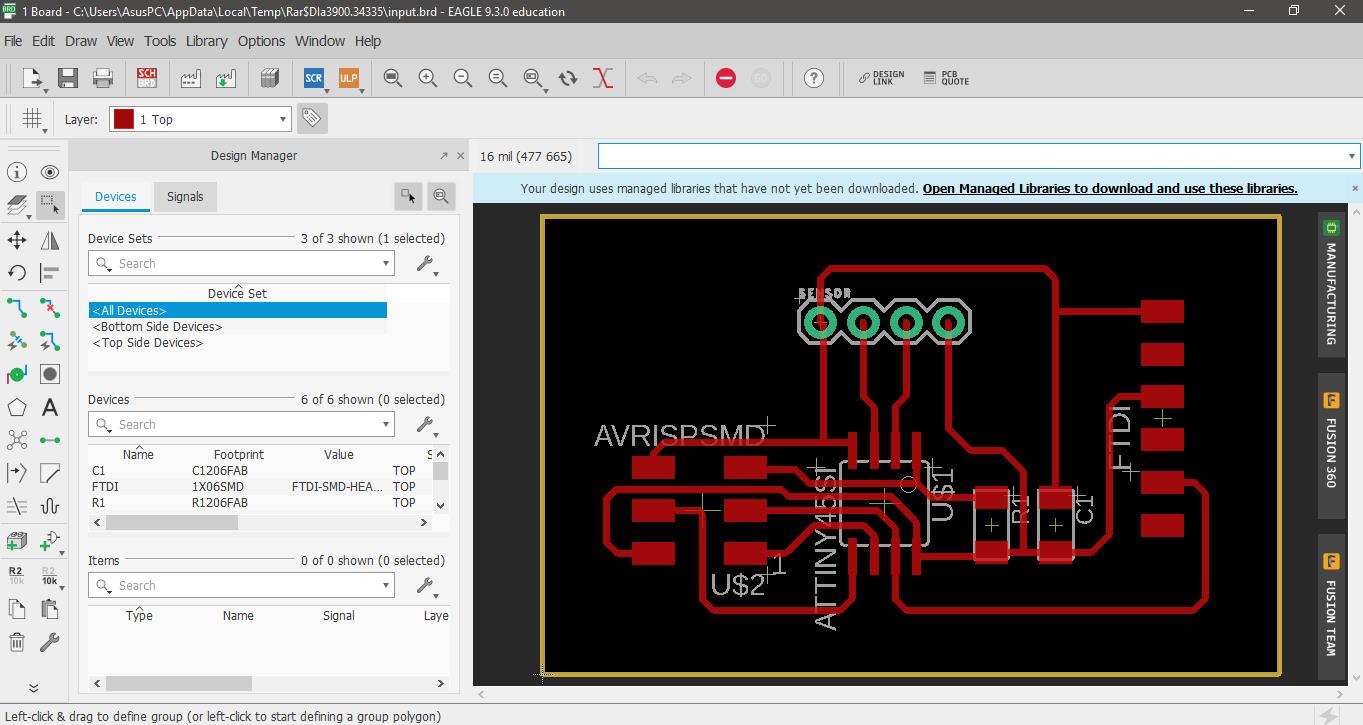The width and height of the screenshot is (1363, 725).
Task: Select the Delete trash tool
Action: pyautogui.click(x=17, y=642)
